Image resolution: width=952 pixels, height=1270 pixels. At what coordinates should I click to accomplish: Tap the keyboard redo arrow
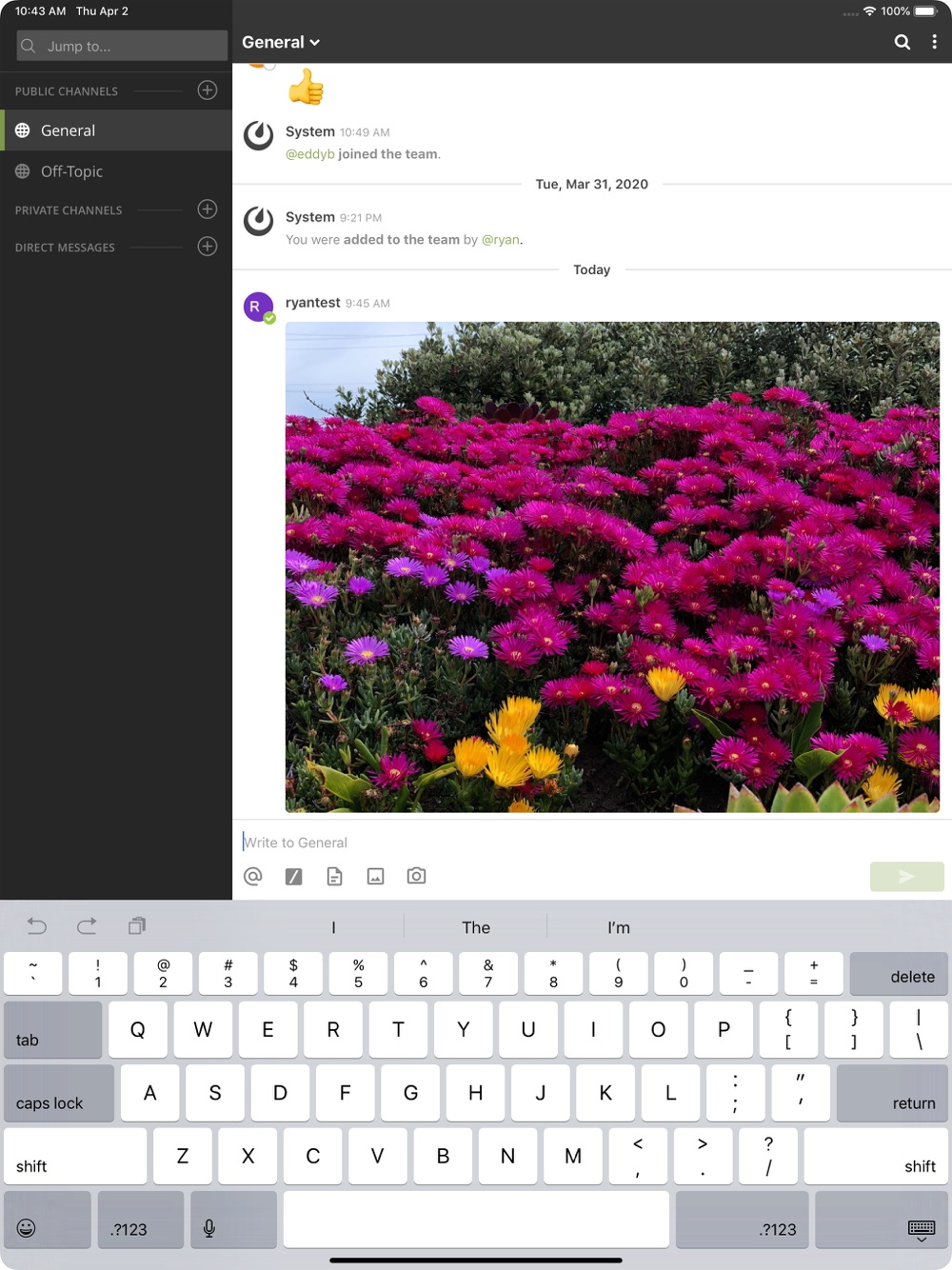pyautogui.click(x=87, y=925)
